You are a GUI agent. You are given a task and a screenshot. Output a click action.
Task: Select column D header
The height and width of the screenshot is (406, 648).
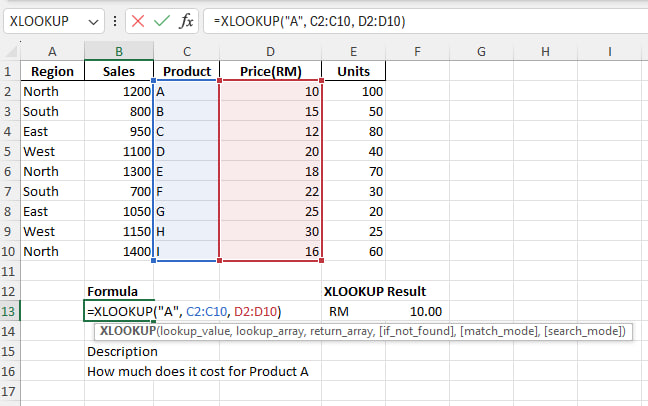point(270,51)
